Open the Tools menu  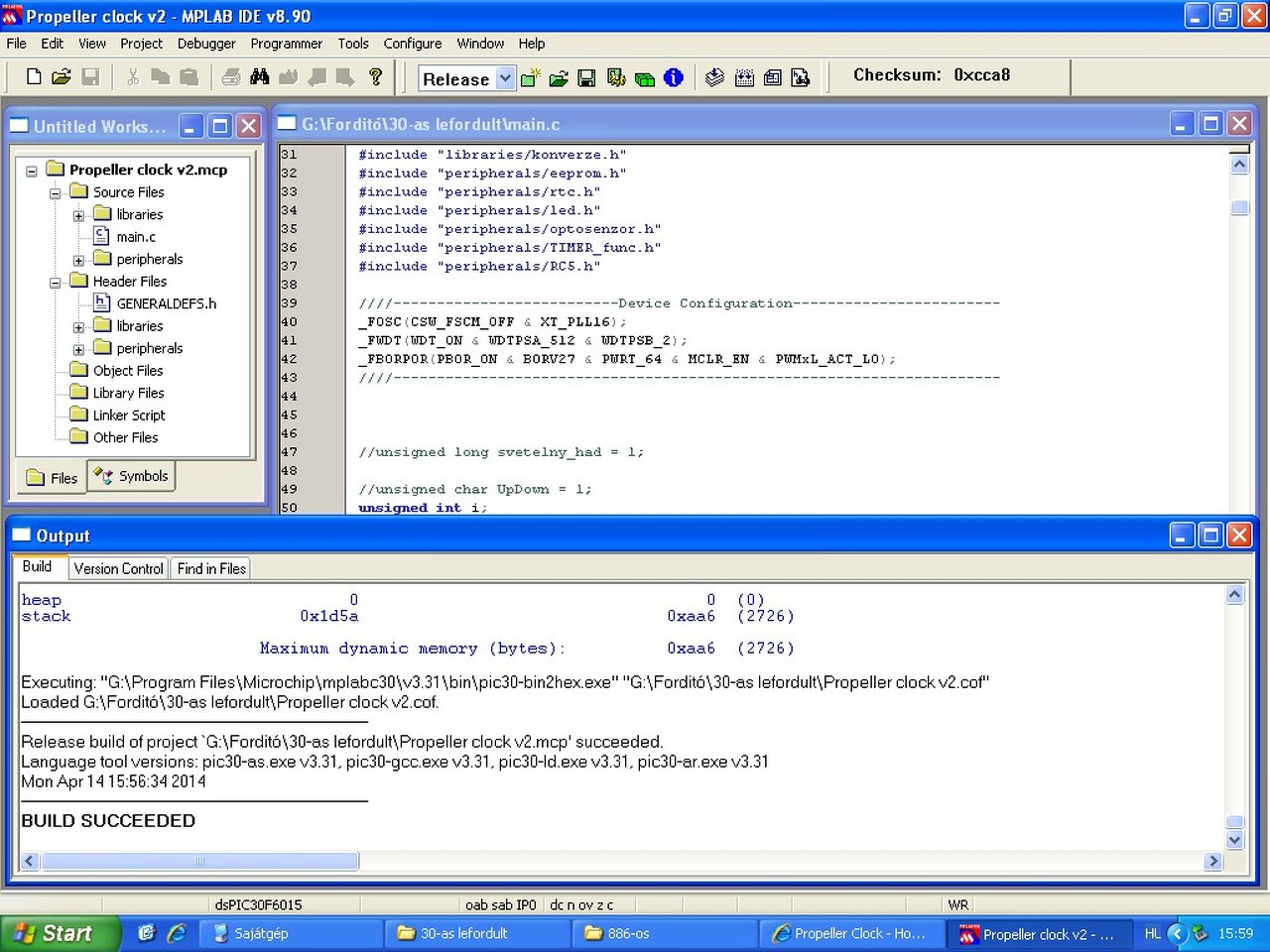pos(353,44)
